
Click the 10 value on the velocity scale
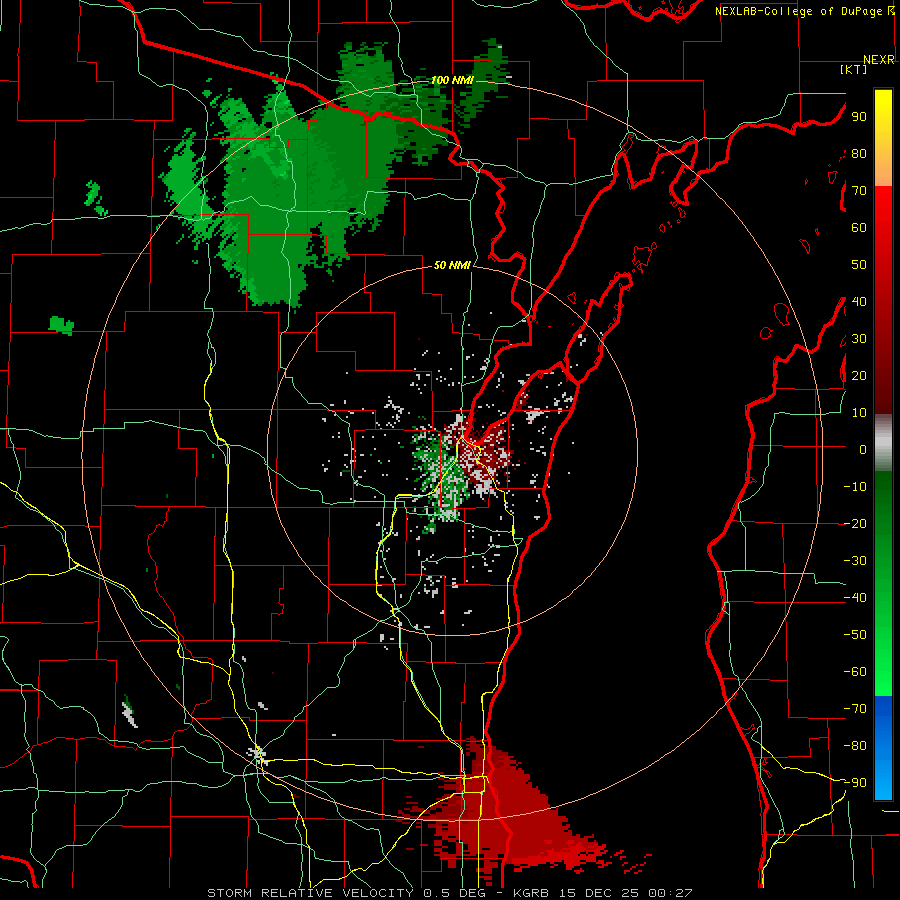click(859, 413)
